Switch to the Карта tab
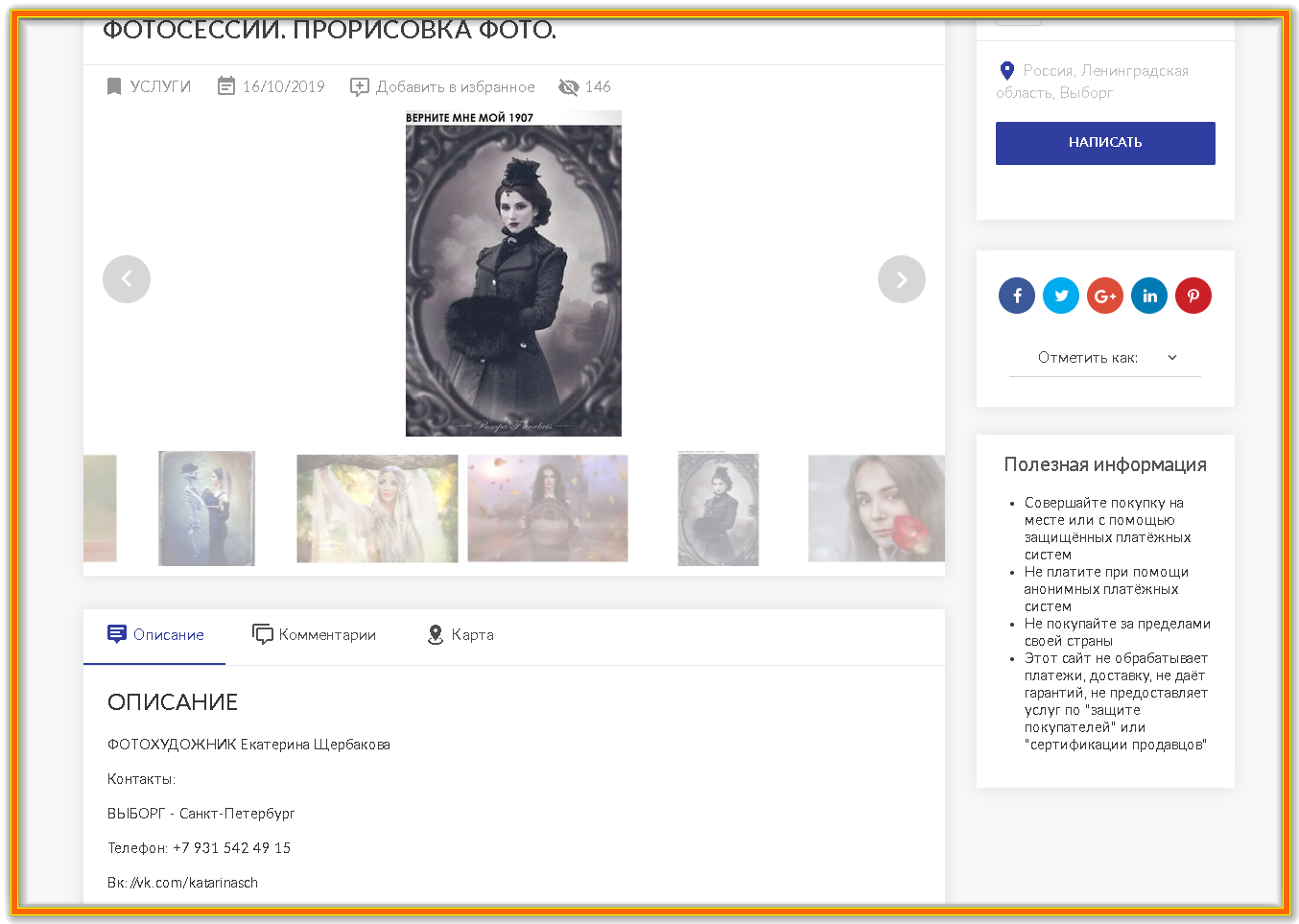This screenshot has width=1299, height=924. point(461,635)
